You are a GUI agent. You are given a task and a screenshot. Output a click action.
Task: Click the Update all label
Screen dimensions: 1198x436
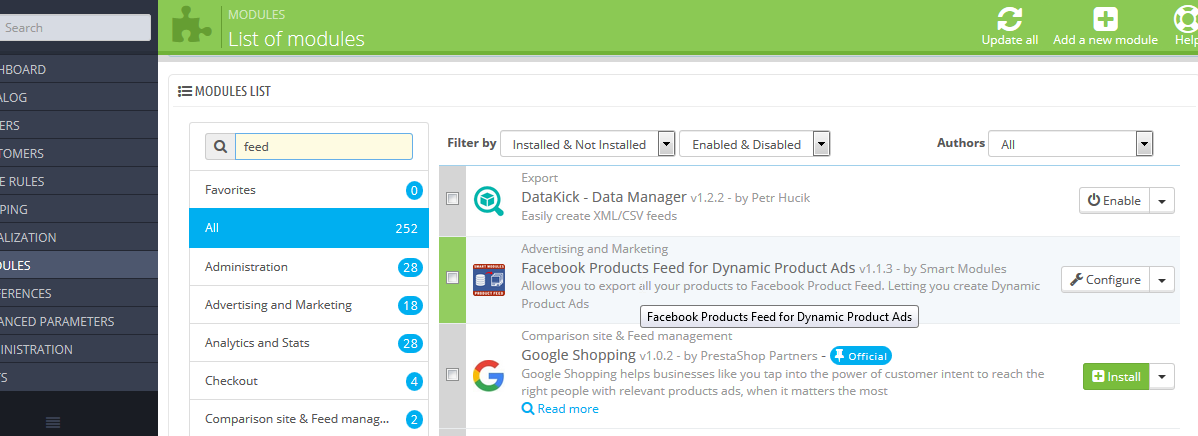(1009, 40)
